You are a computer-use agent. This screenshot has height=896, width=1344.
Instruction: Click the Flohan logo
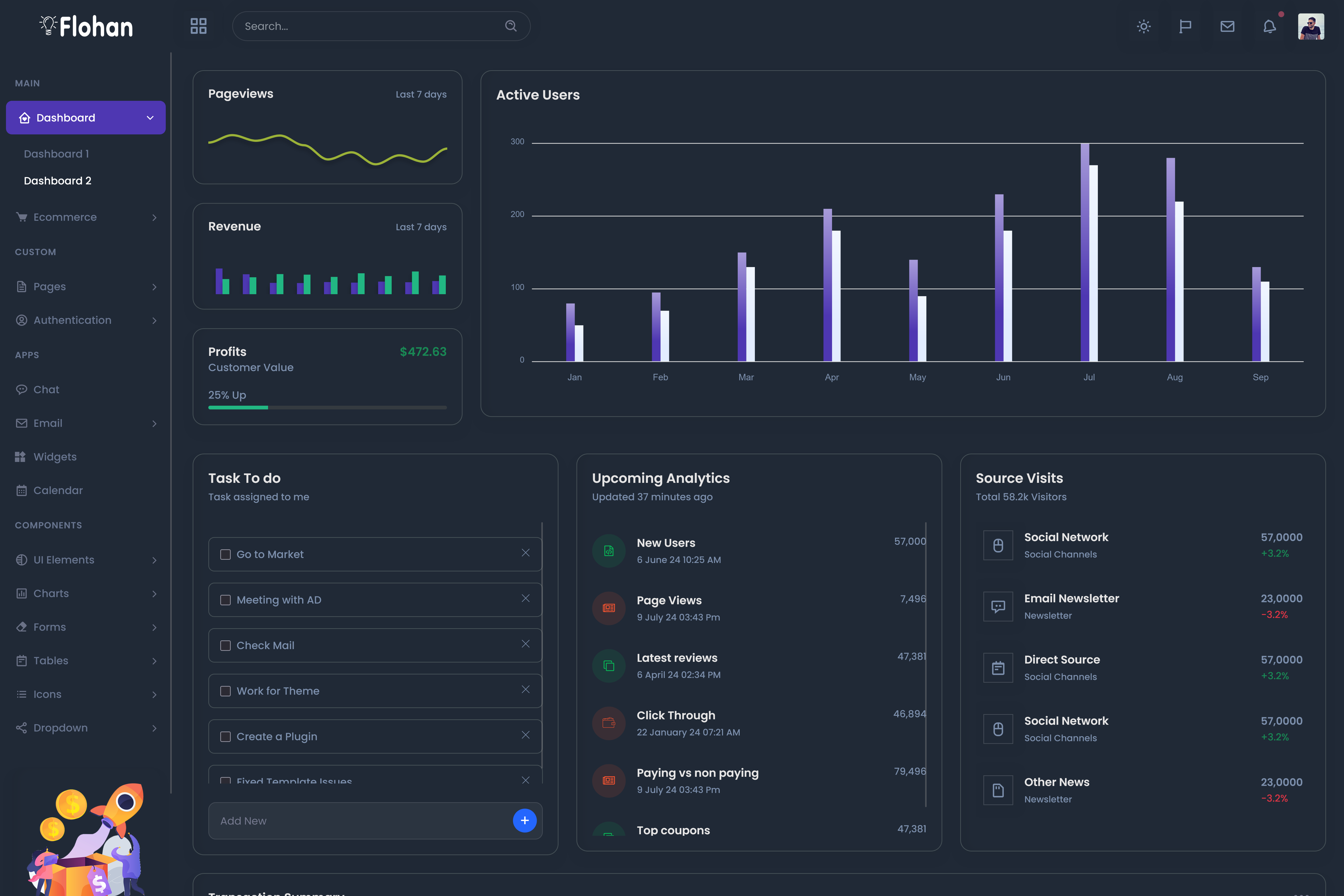click(x=87, y=26)
